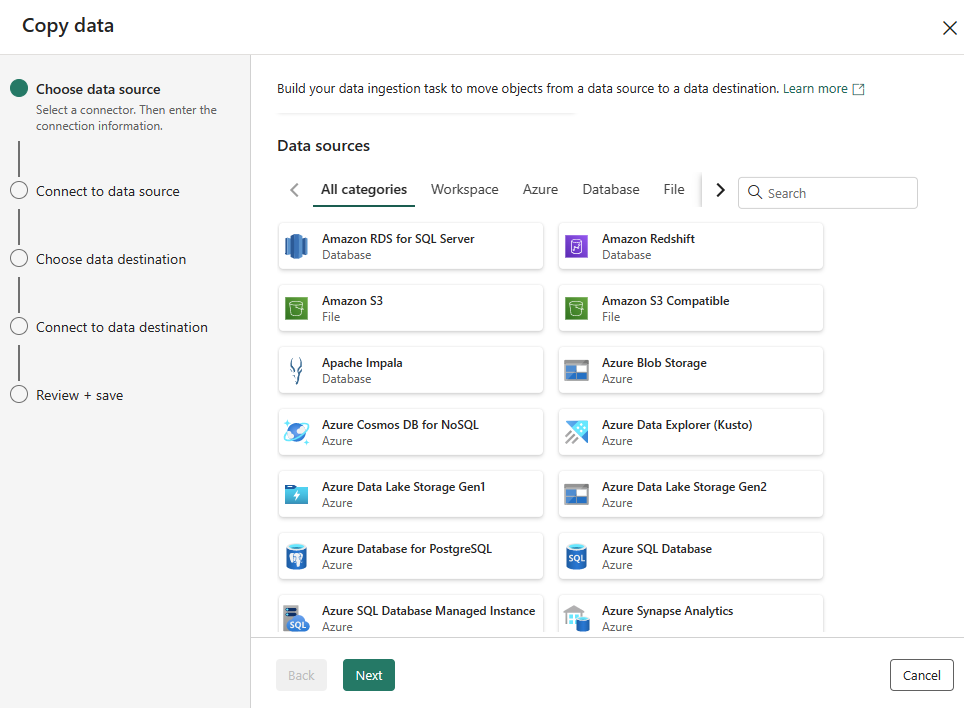
Task: Select the Azure Synapse Analytics tile
Action: click(690, 618)
